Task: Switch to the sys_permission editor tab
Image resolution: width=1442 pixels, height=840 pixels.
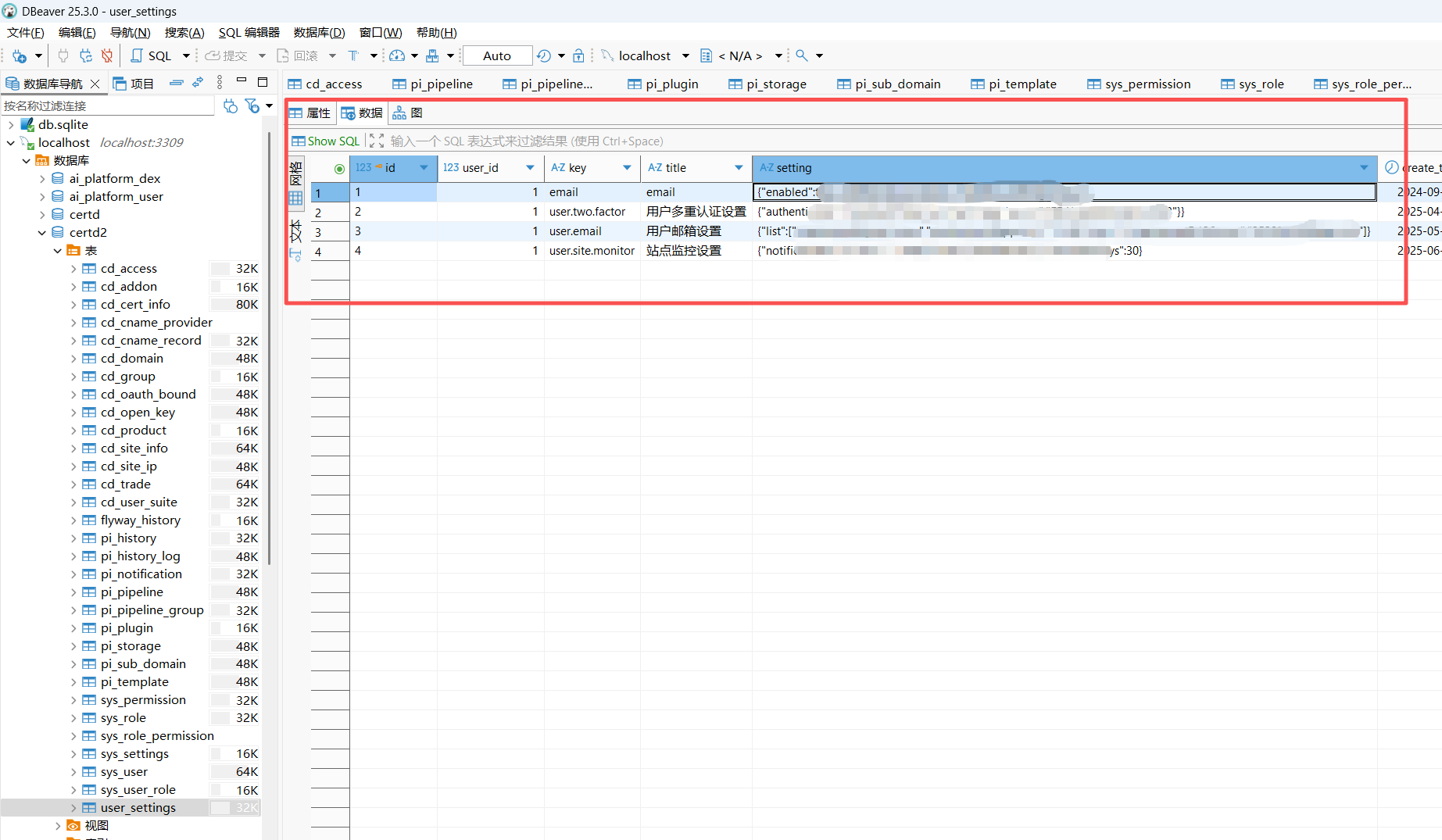Action: [1147, 84]
